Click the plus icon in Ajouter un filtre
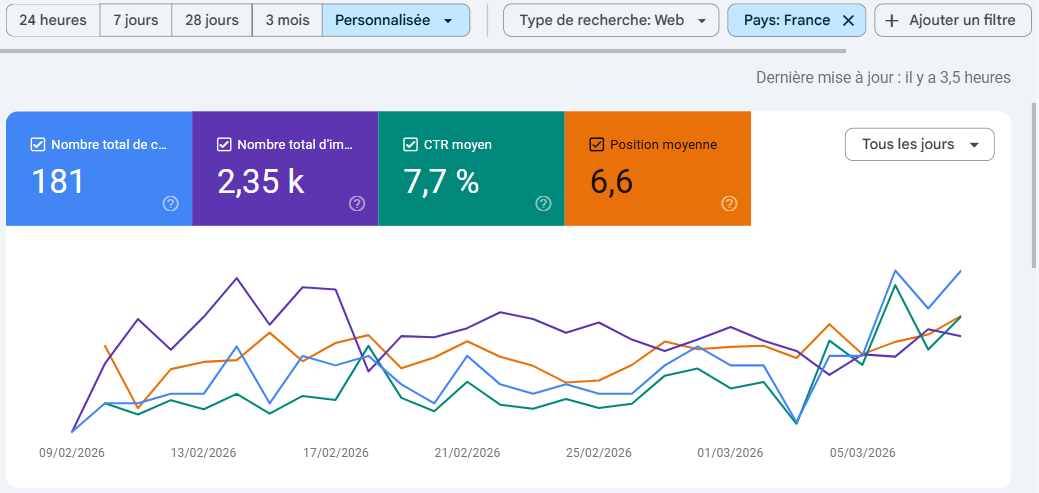Viewport: 1039px width, 493px height. pos(892,21)
